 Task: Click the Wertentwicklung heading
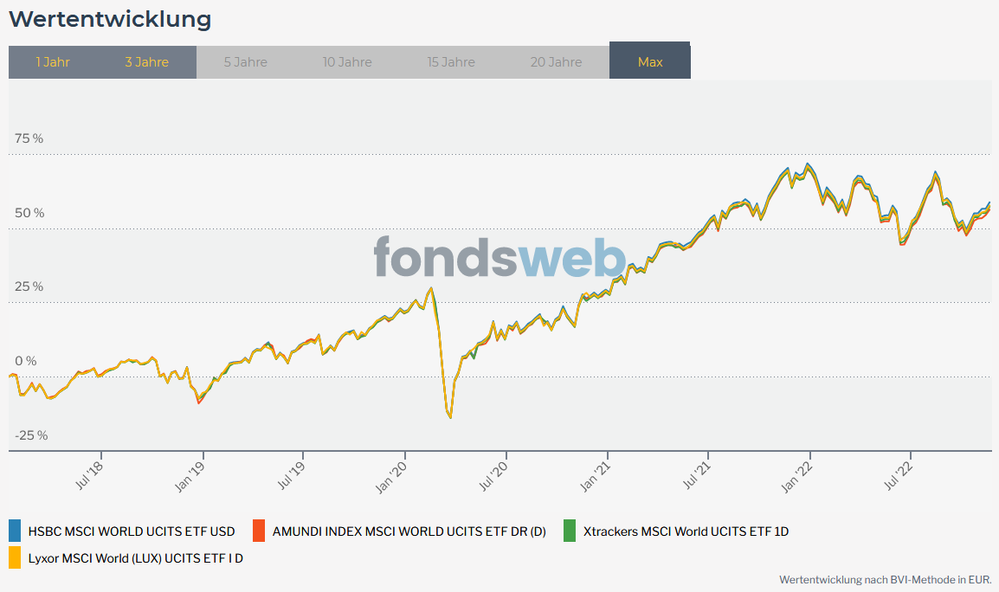(110, 19)
